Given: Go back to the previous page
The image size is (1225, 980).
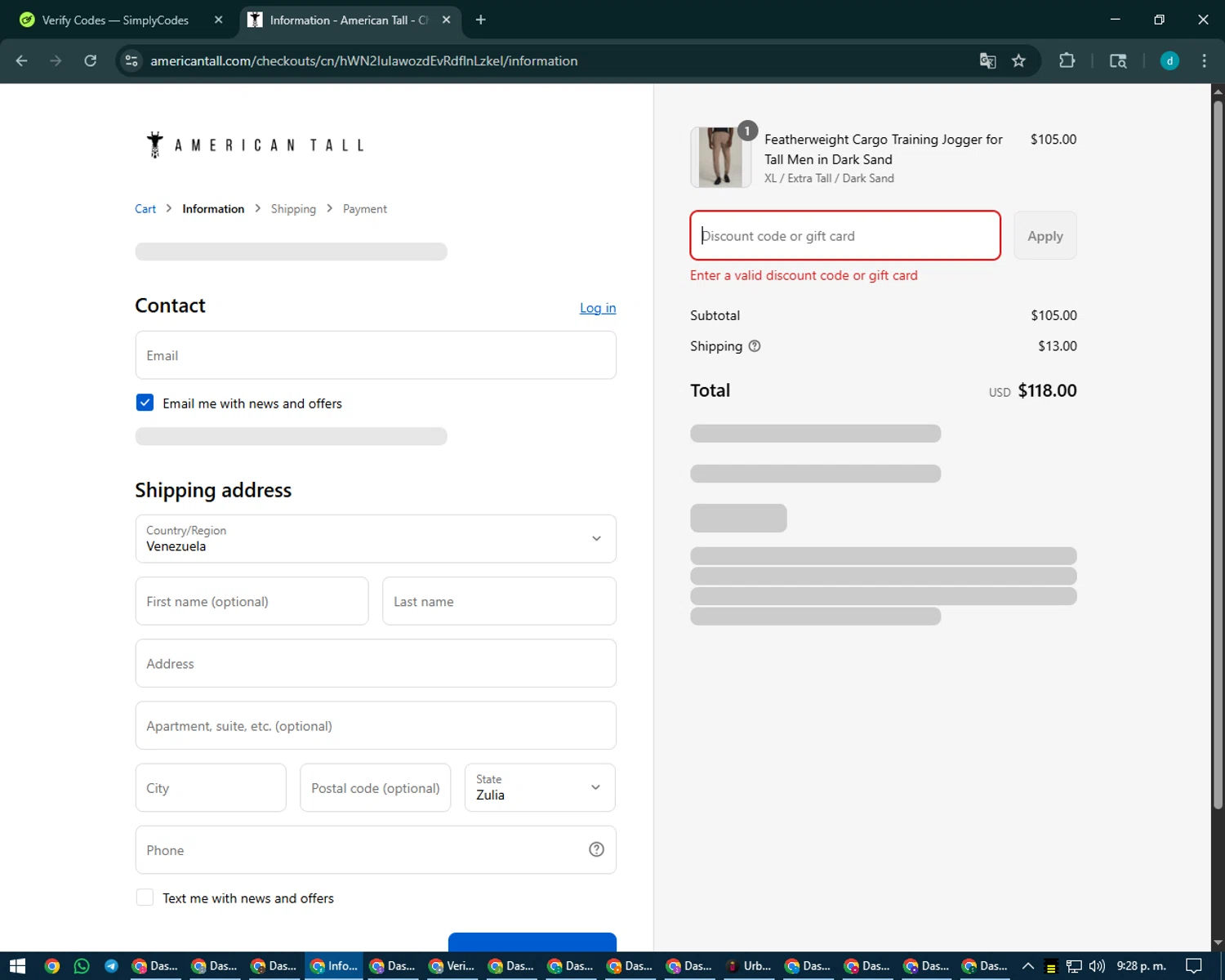Looking at the screenshot, I should 22,60.
